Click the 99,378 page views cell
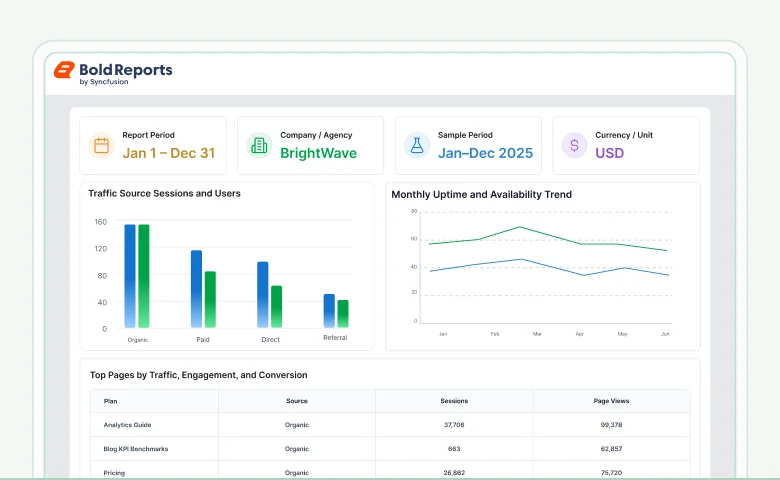 click(x=611, y=425)
